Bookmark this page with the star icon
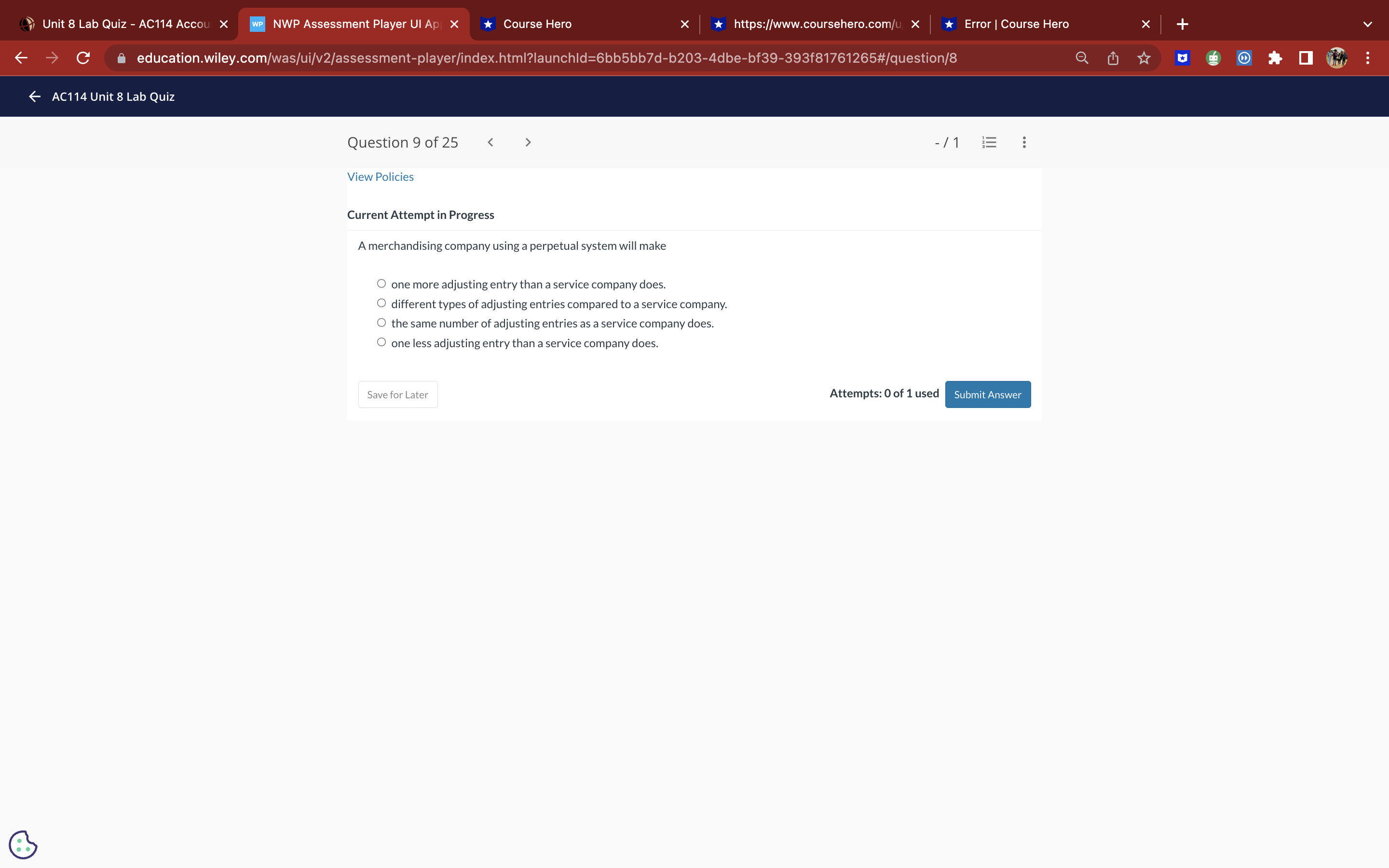The image size is (1389, 868). (1144, 58)
